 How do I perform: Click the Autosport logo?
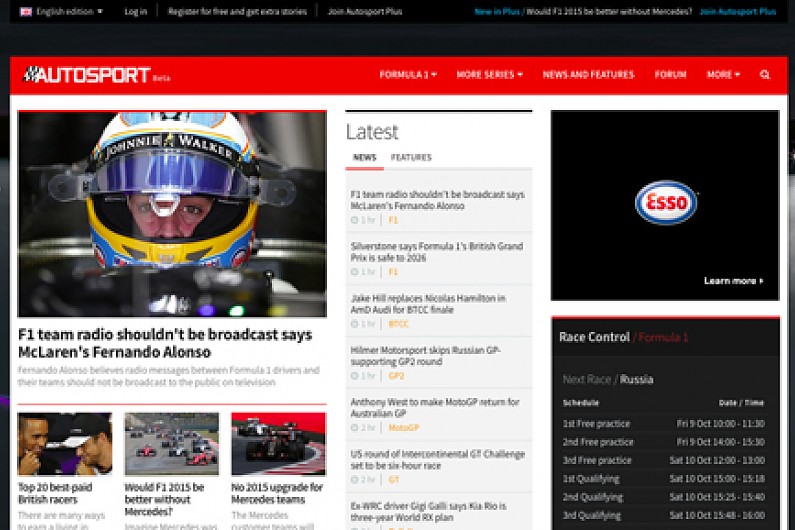pyautogui.click(x=87, y=75)
